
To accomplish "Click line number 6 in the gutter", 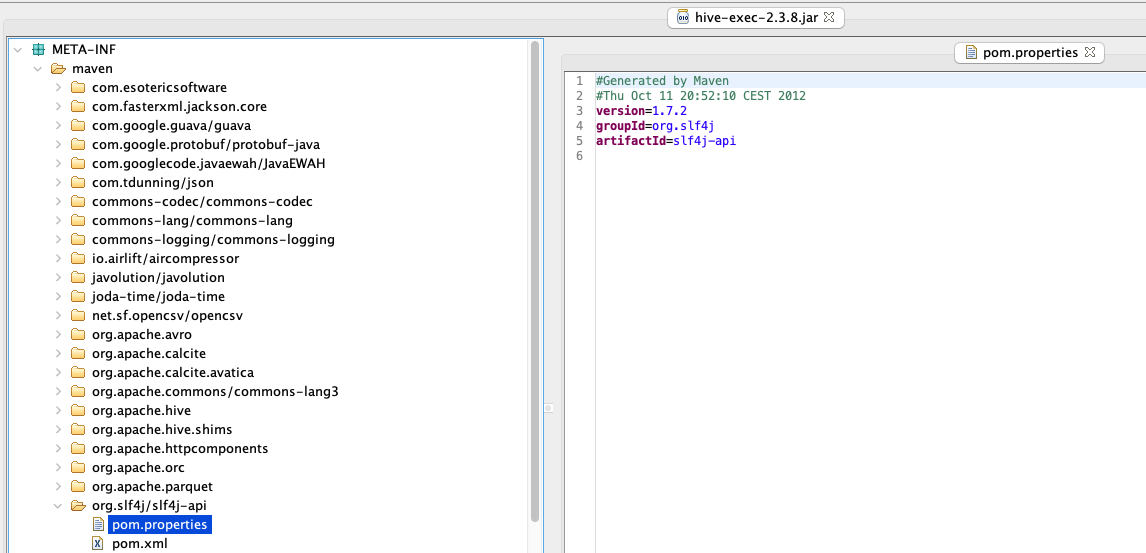I will (x=580, y=156).
